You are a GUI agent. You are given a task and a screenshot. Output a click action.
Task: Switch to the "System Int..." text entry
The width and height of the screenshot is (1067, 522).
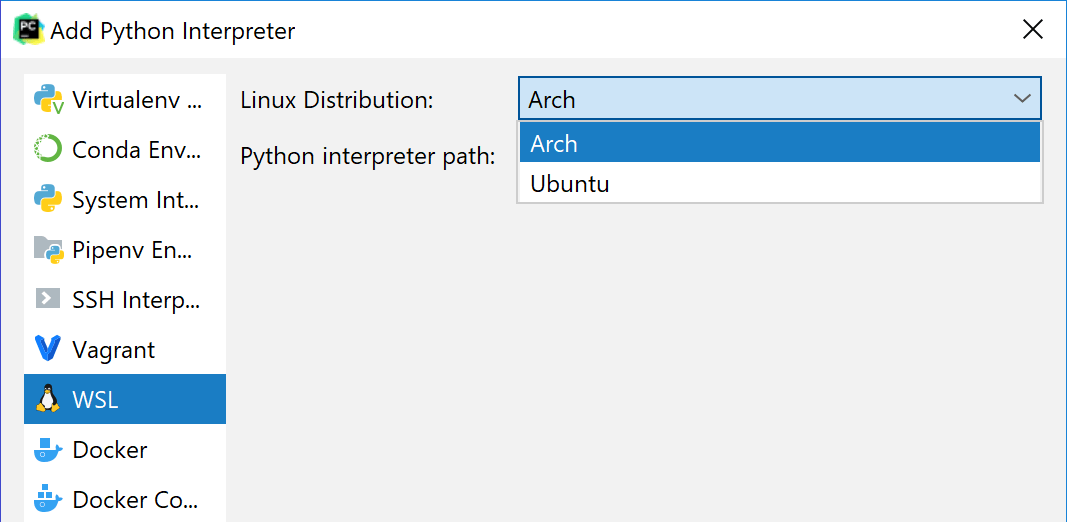point(136,200)
